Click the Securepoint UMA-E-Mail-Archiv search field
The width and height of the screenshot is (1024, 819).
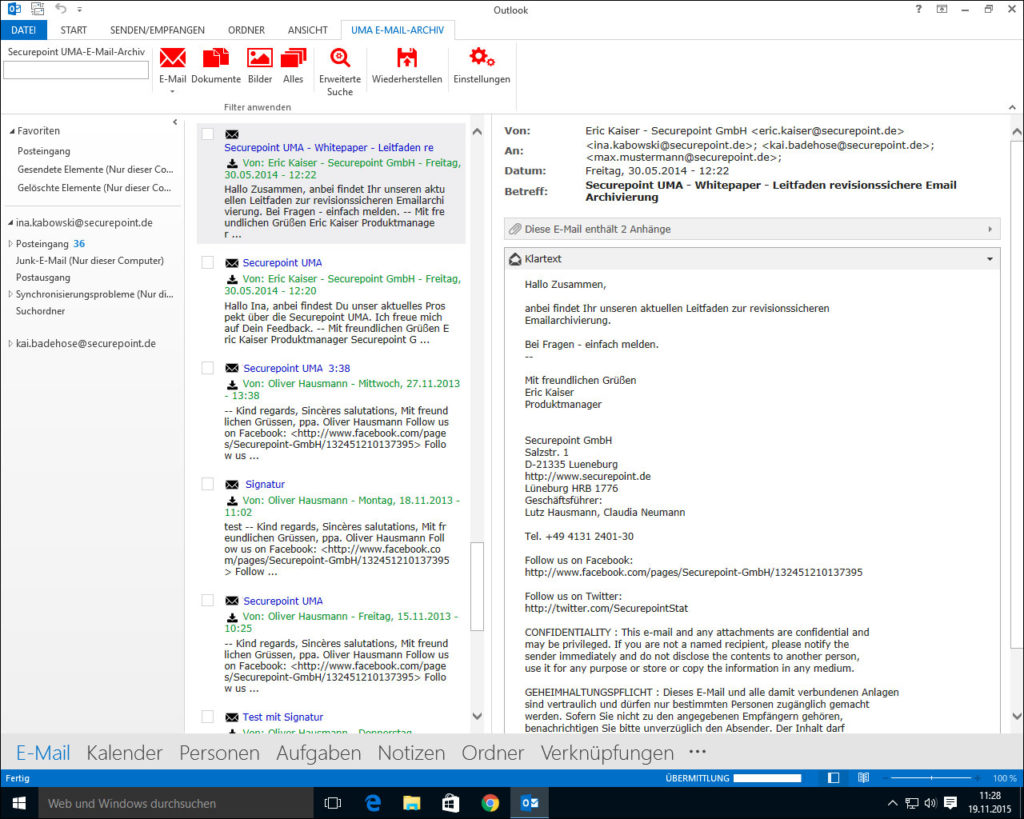(x=76, y=71)
